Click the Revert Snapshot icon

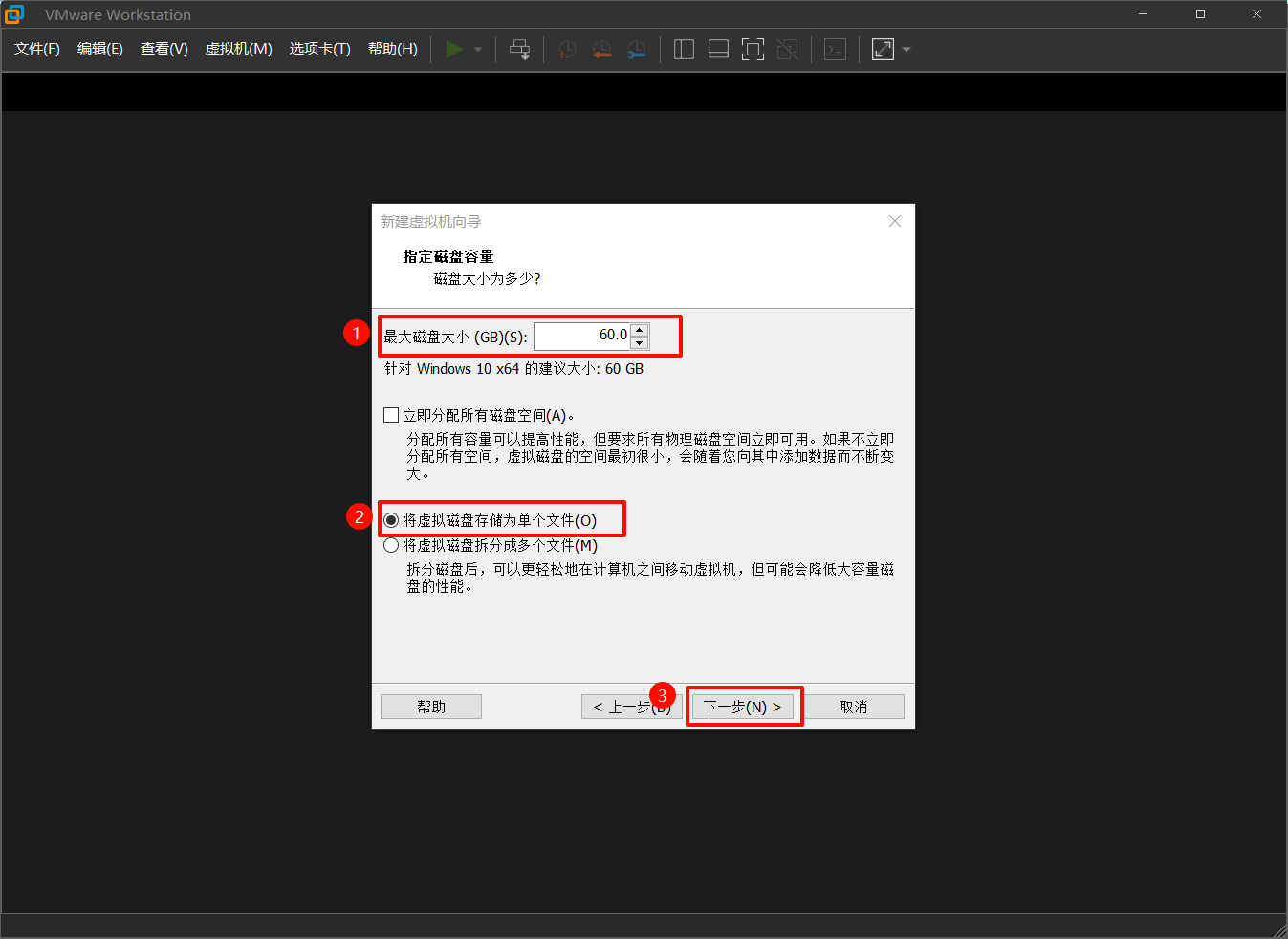tap(601, 49)
